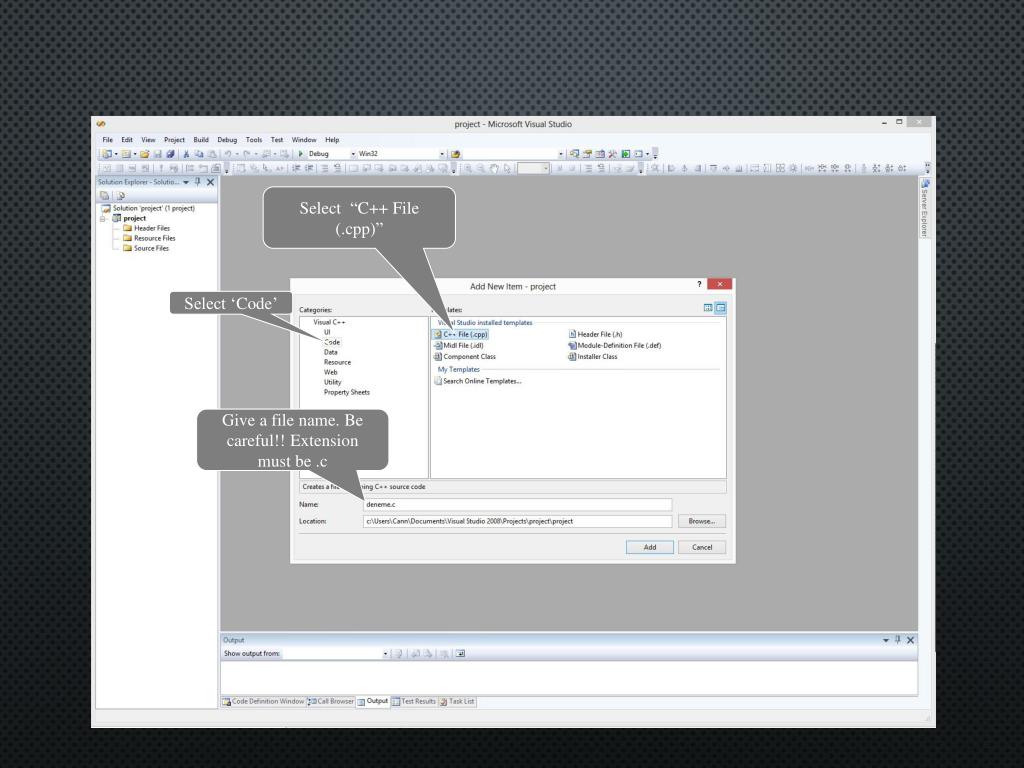This screenshot has height=768, width=1024.
Task: Open the Properties Window toolbar icon
Action: coord(587,154)
